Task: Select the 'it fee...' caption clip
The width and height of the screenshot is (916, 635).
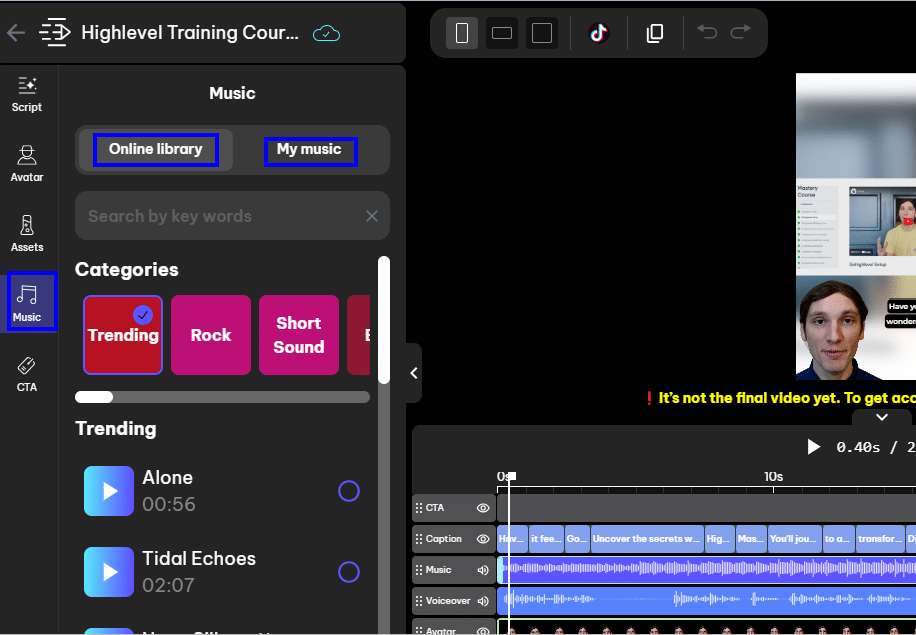Action: click(x=546, y=539)
